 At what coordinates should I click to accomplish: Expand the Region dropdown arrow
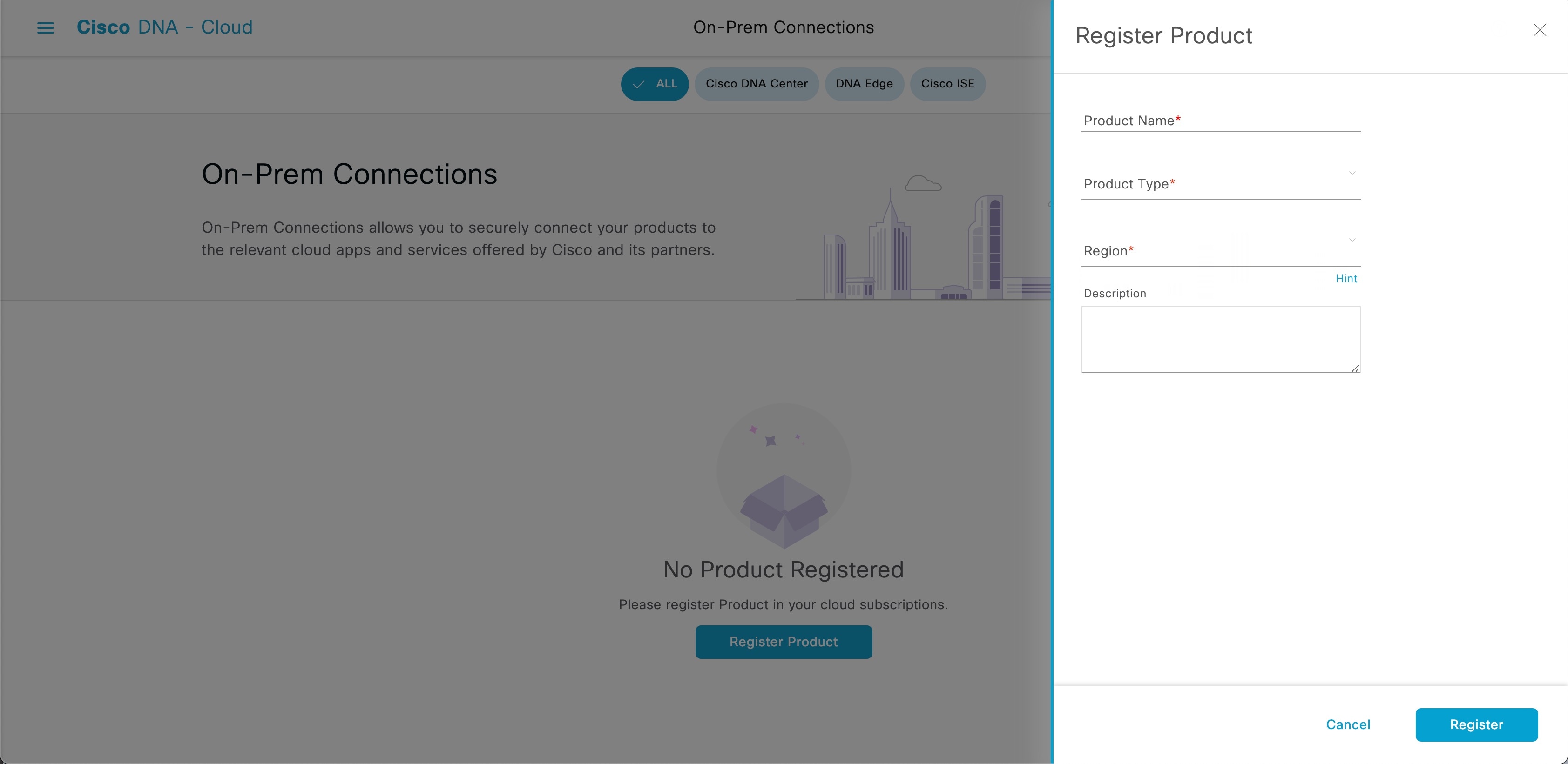point(1352,240)
